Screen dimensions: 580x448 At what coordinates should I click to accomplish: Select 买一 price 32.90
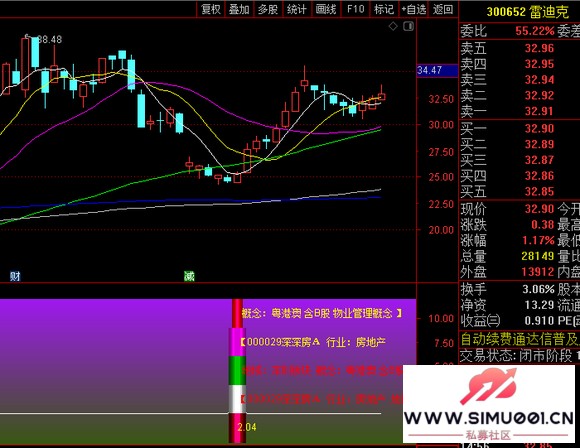(x=539, y=128)
